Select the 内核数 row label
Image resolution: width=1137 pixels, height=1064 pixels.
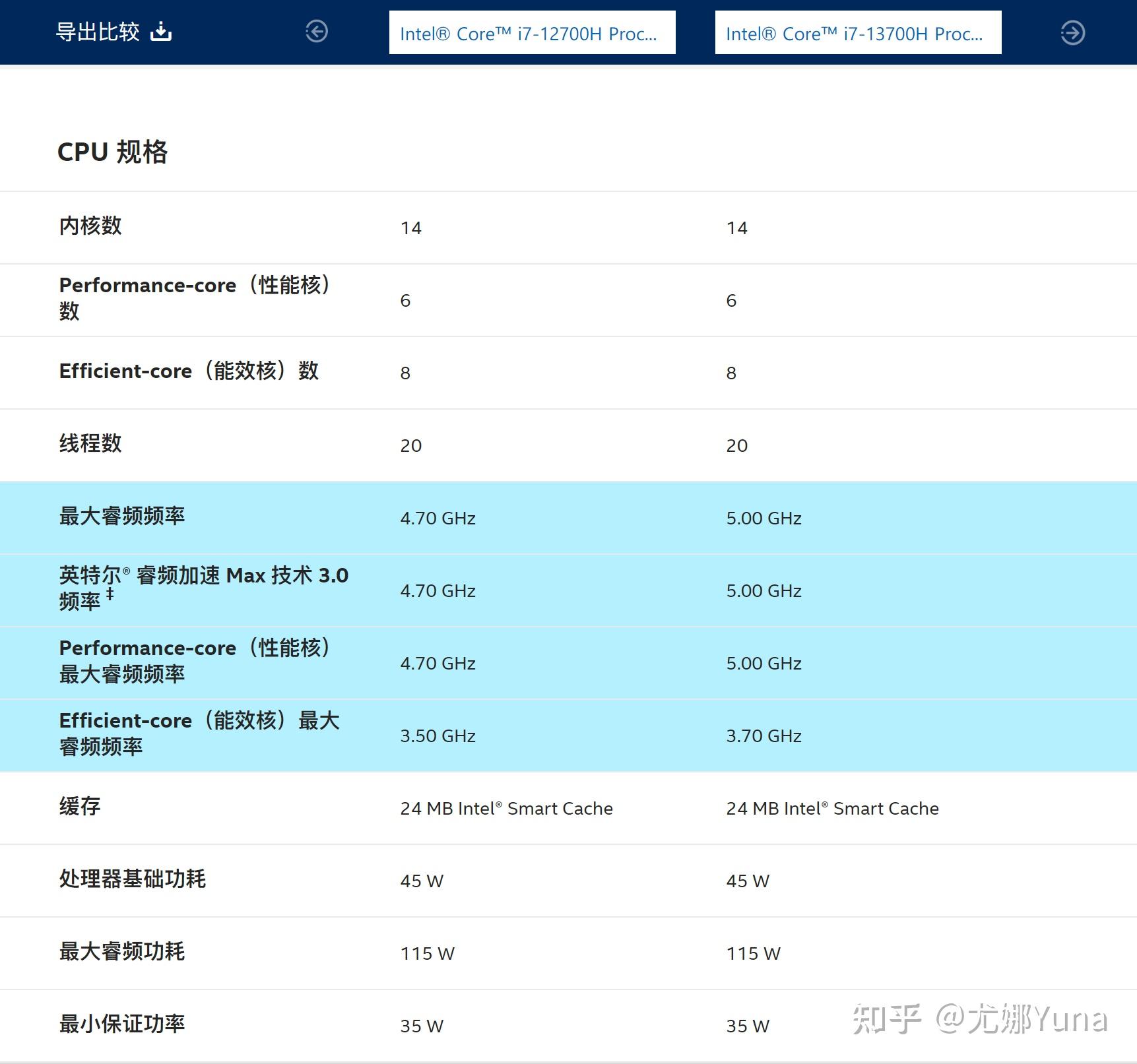90,226
